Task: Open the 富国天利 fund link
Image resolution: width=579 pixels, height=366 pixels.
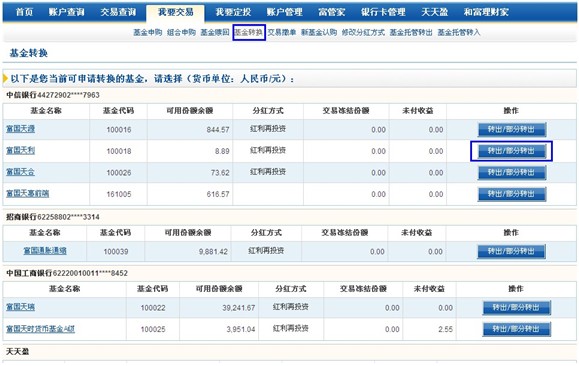Action: coord(21,150)
